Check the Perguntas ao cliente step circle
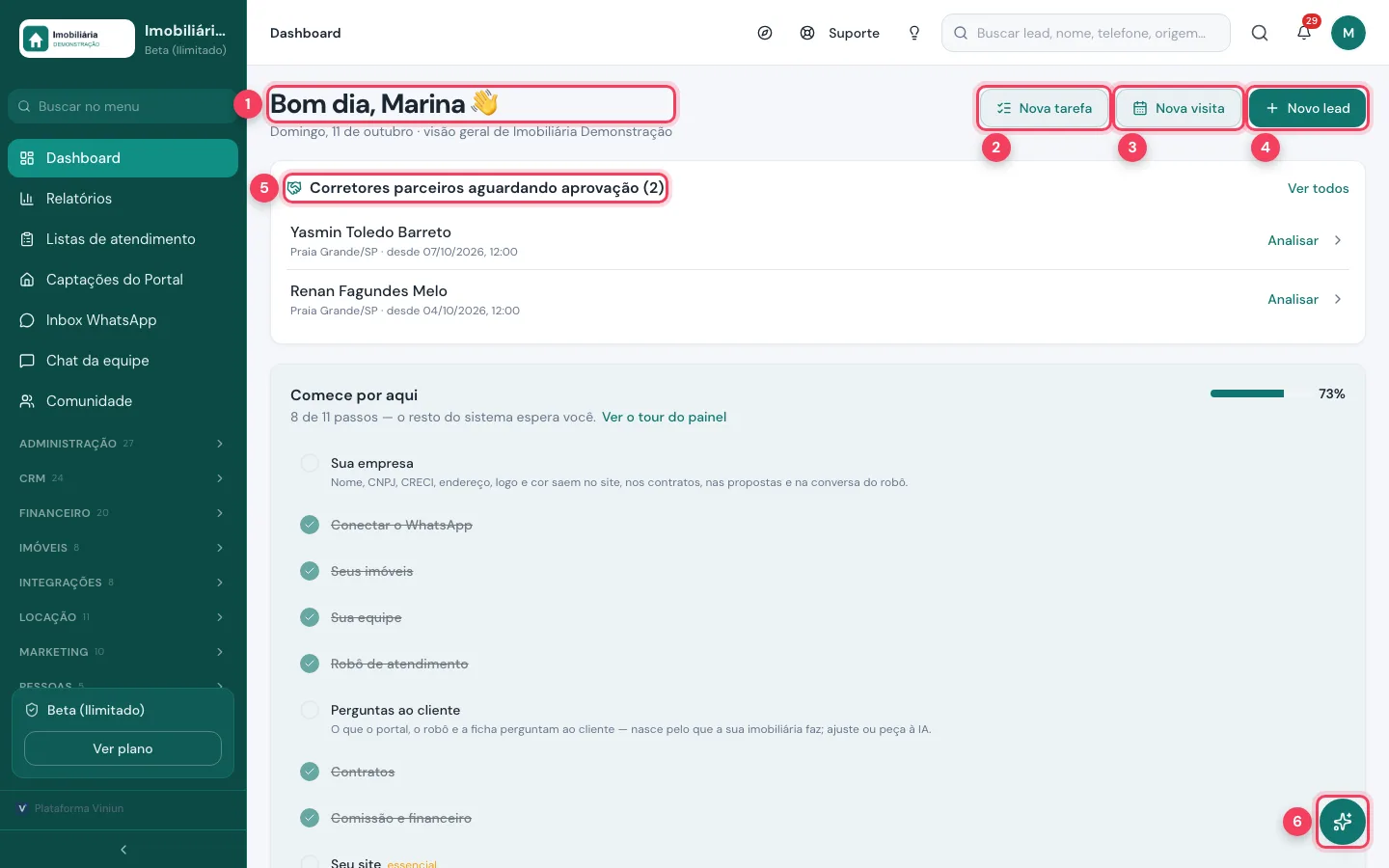 310,710
